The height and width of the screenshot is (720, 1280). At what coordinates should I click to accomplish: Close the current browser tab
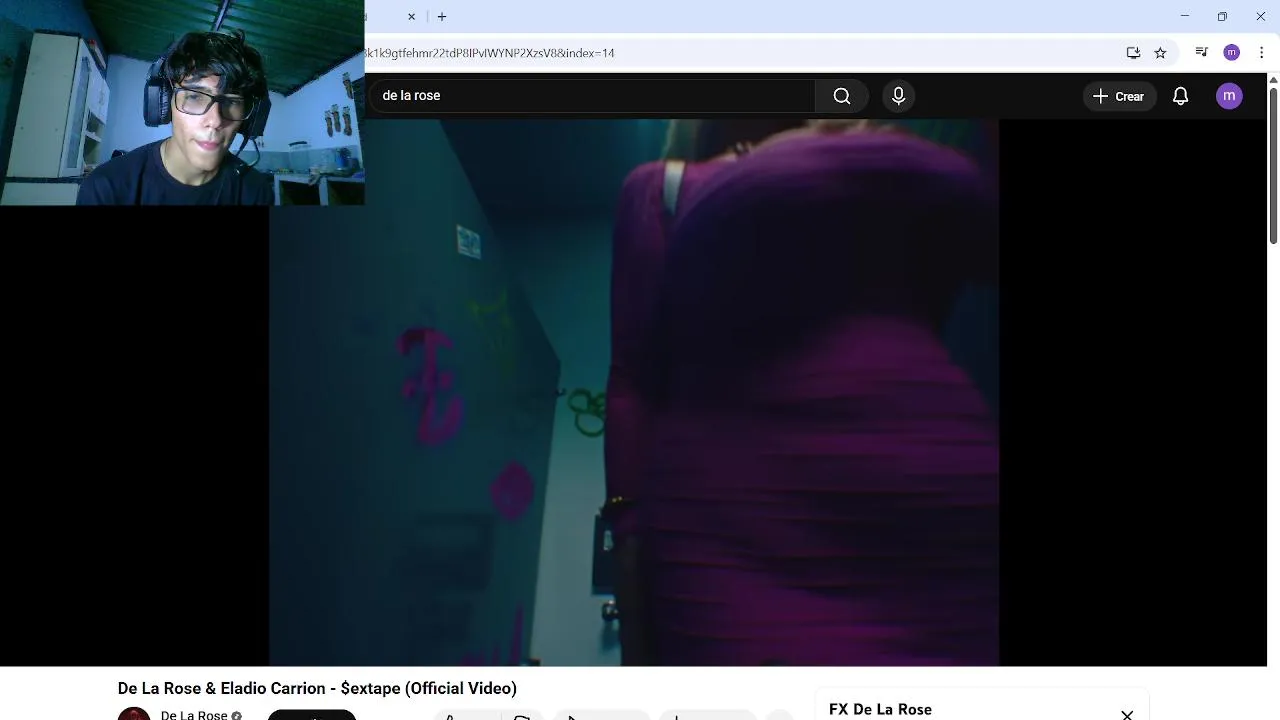(x=411, y=17)
